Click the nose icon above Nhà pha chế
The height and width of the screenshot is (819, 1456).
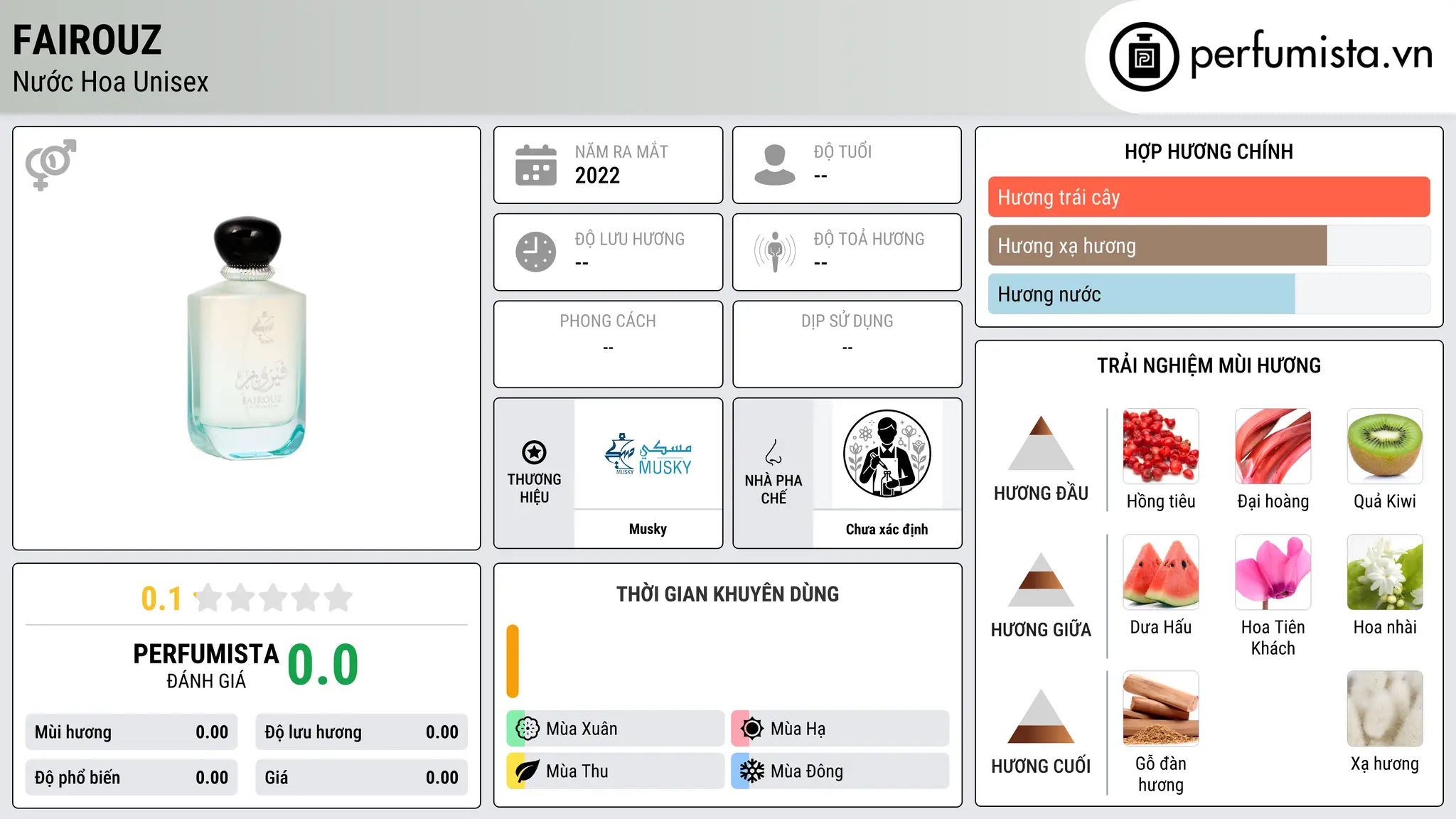(x=773, y=452)
